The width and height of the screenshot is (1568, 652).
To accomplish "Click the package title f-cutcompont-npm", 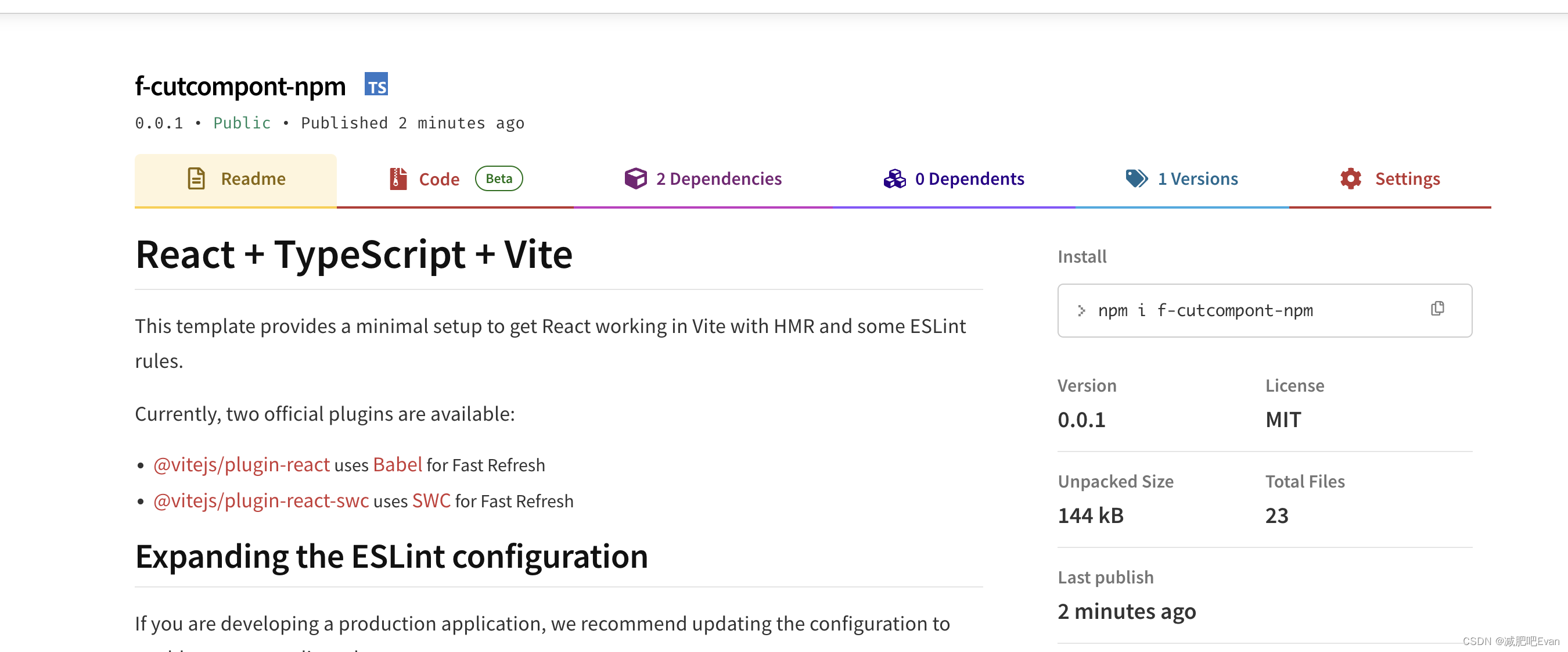I will pyautogui.click(x=240, y=86).
